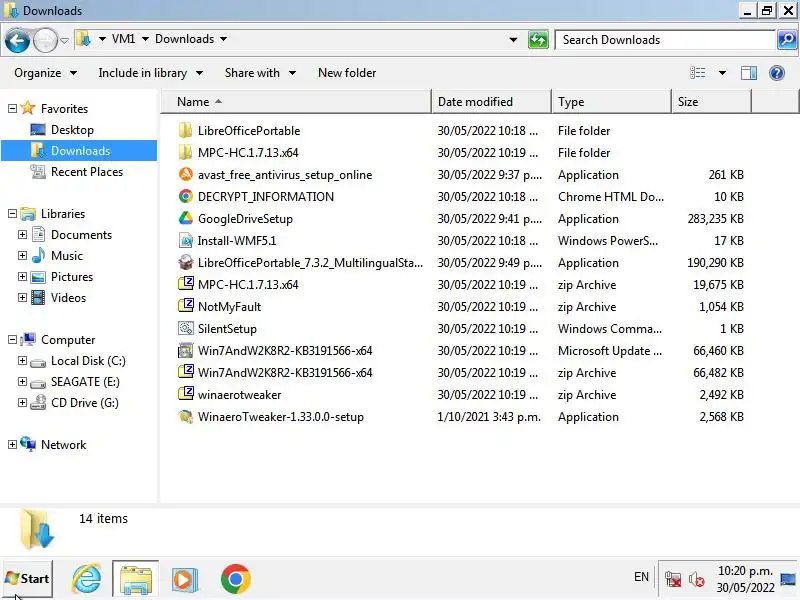800x600 pixels.
Task: Sort by the Date modified column
Action: click(491, 102)
